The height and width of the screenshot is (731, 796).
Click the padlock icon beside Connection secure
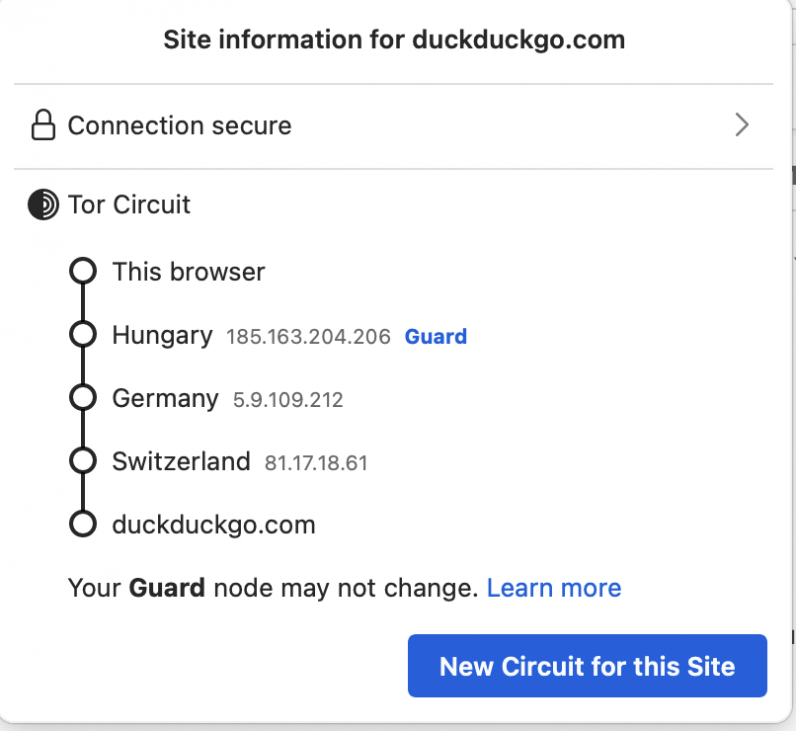[x=43, y=125]
